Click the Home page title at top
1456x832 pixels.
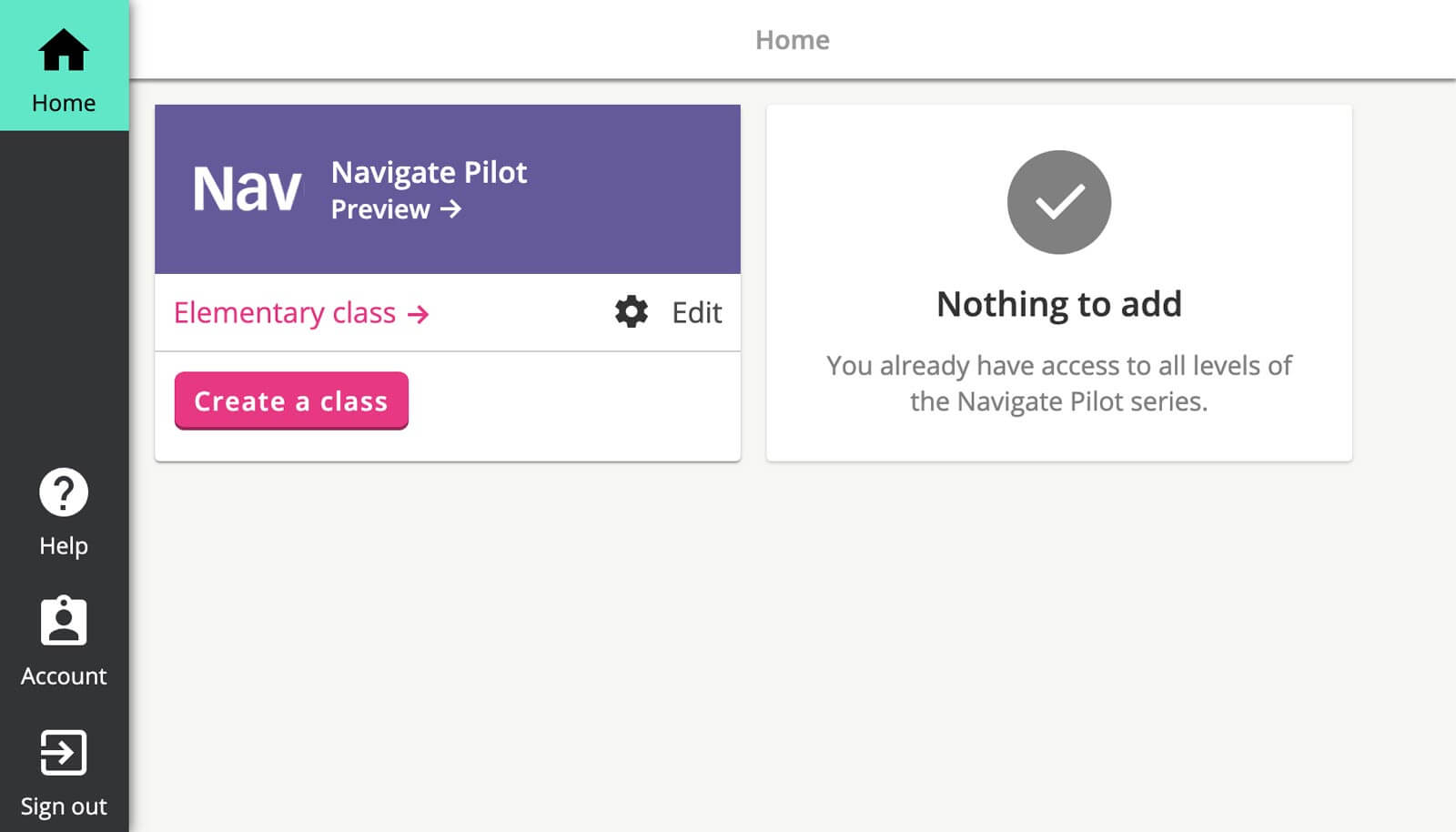coord(792,40)
